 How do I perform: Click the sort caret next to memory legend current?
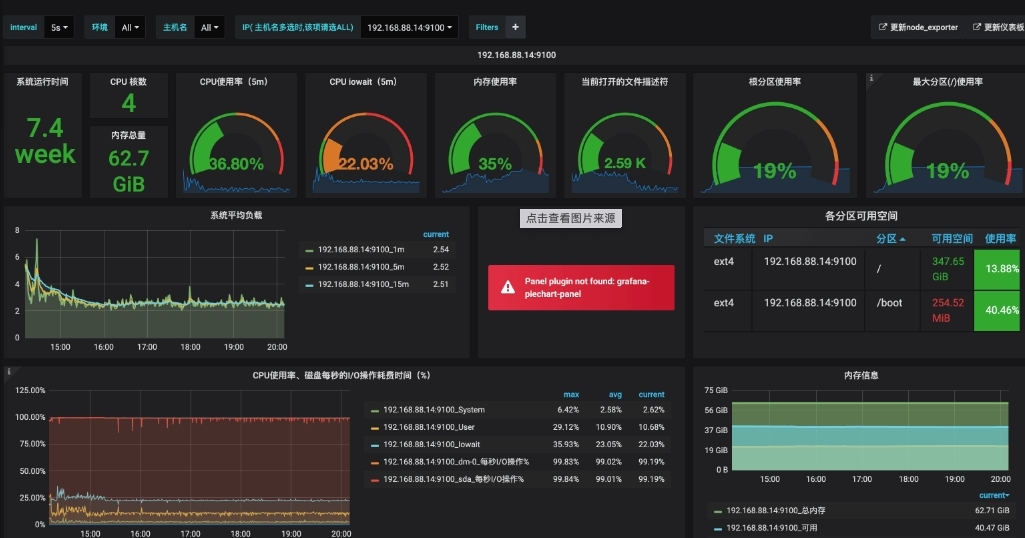pos(1007,496)
